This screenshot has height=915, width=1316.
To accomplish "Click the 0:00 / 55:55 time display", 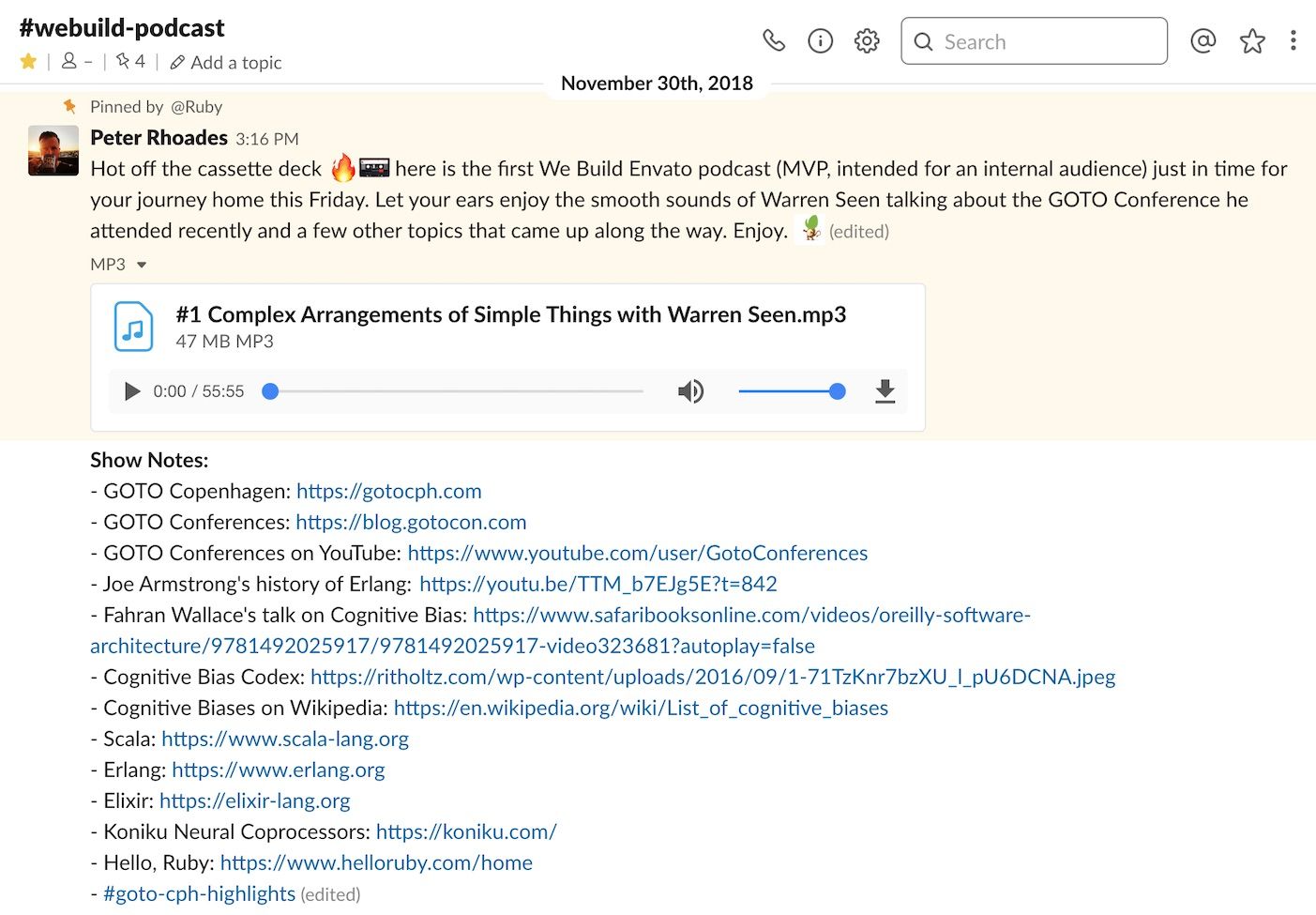I will point(198,391).
